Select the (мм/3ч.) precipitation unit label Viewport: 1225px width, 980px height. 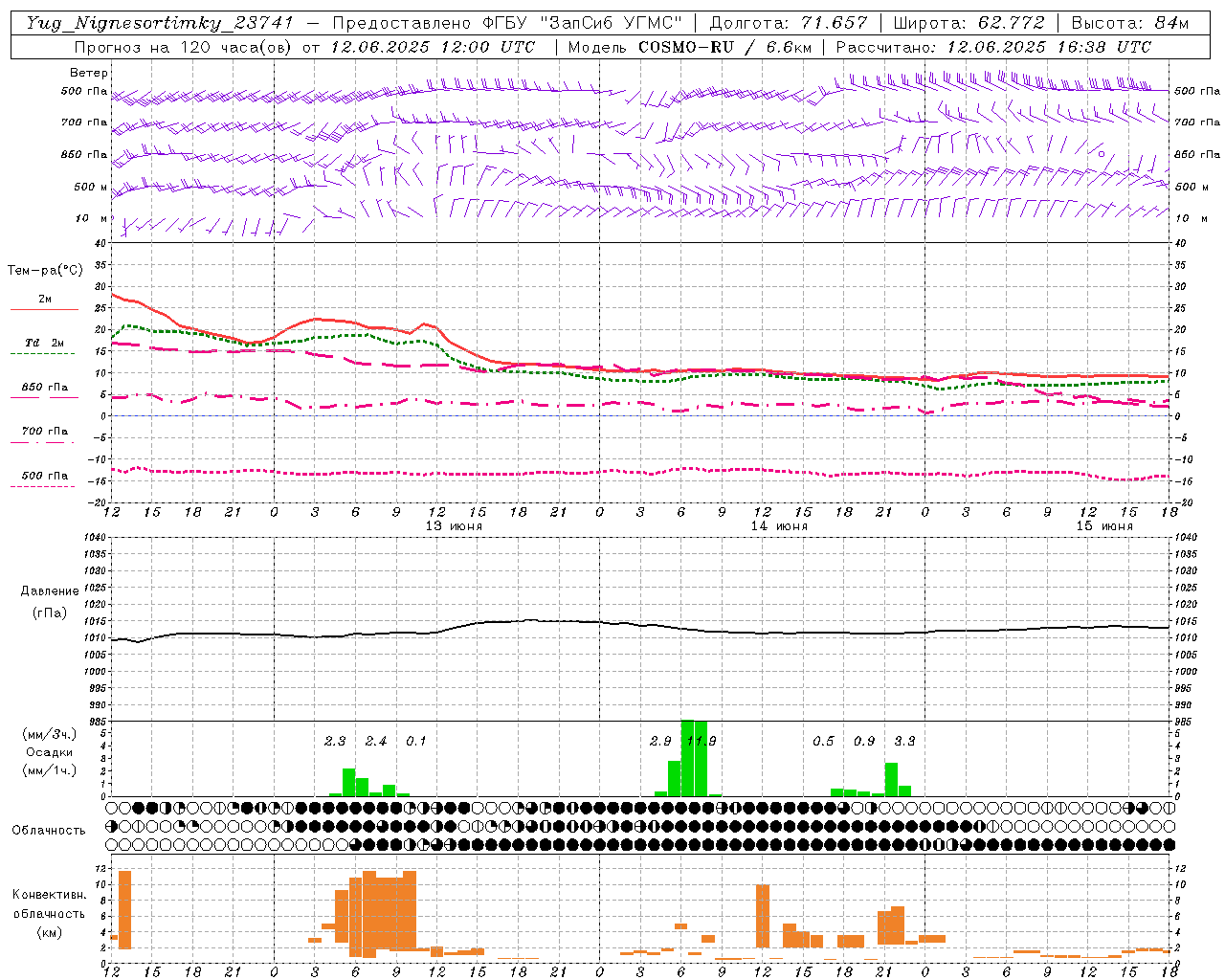(50, 734)
